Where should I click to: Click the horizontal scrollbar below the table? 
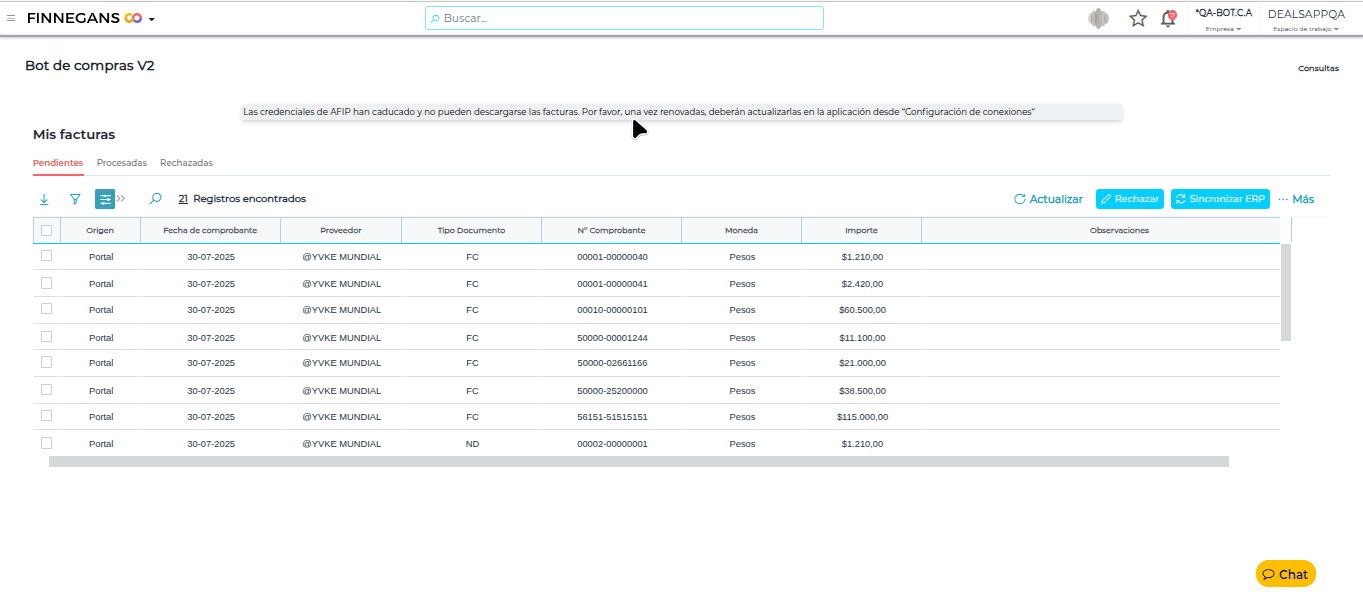[638, 461]
